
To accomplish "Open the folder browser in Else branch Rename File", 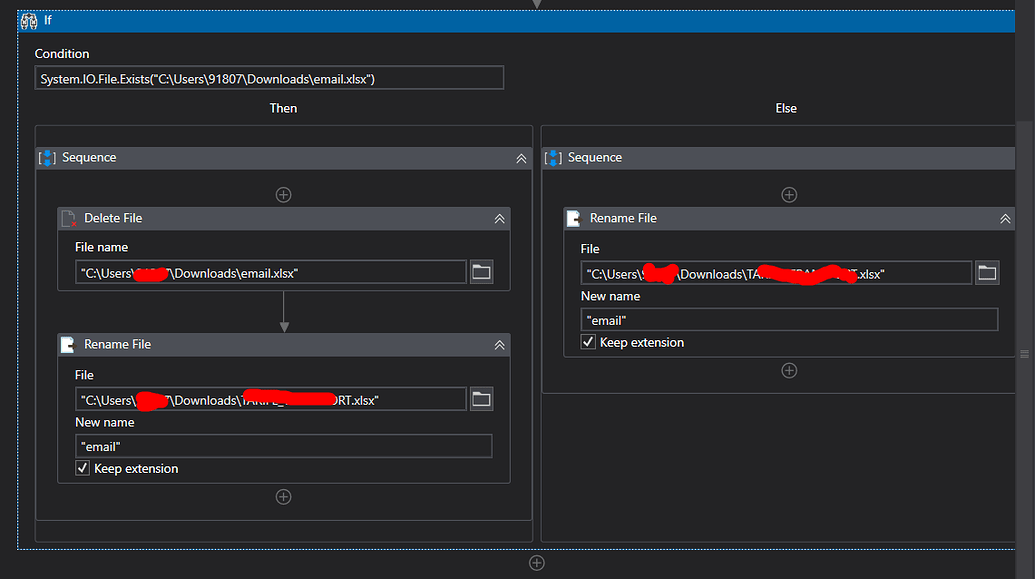I will point(987,272).
